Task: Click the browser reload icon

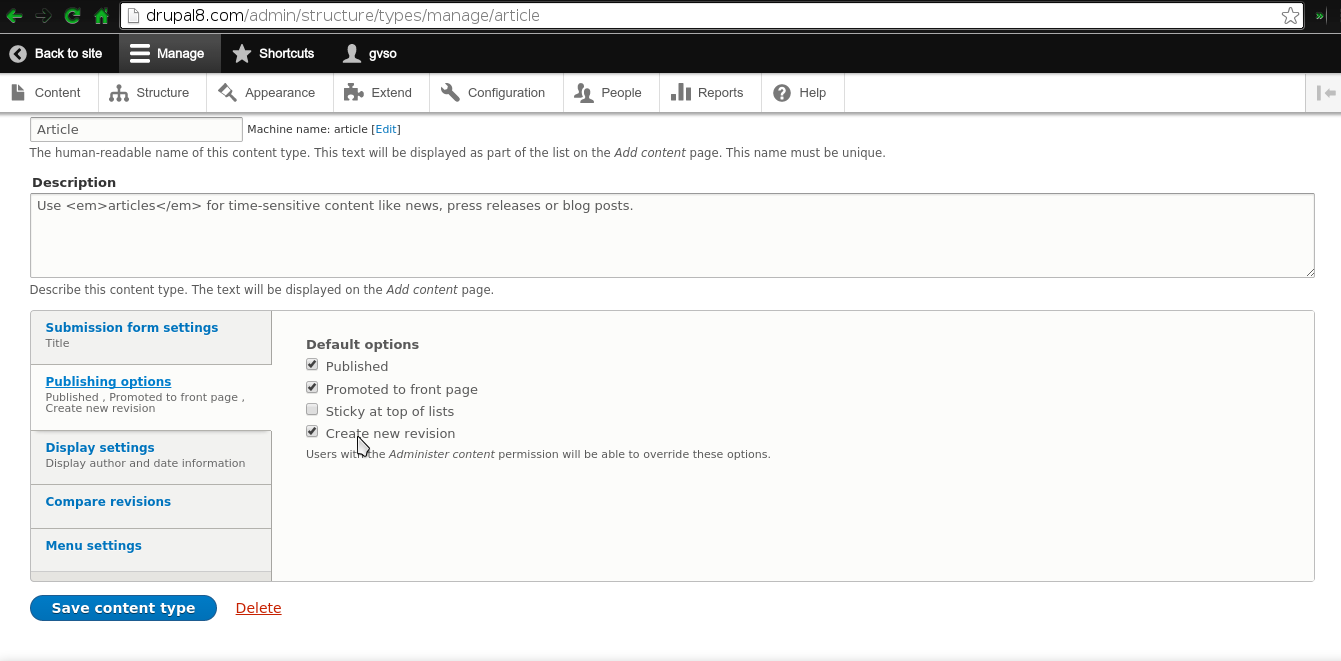Action: (x=72, y=15)
